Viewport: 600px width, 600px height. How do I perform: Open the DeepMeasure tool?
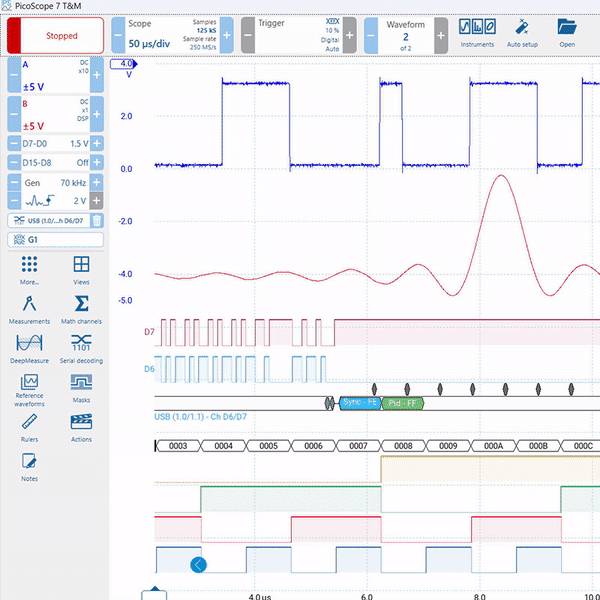coord(29,349)
